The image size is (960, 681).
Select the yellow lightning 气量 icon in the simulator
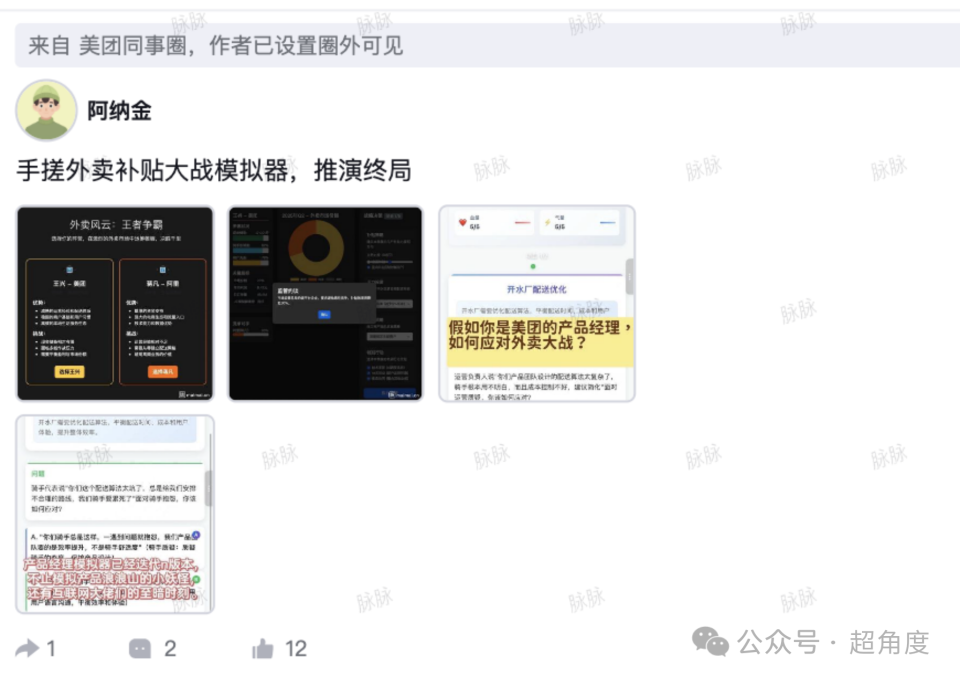pos(547,222)
